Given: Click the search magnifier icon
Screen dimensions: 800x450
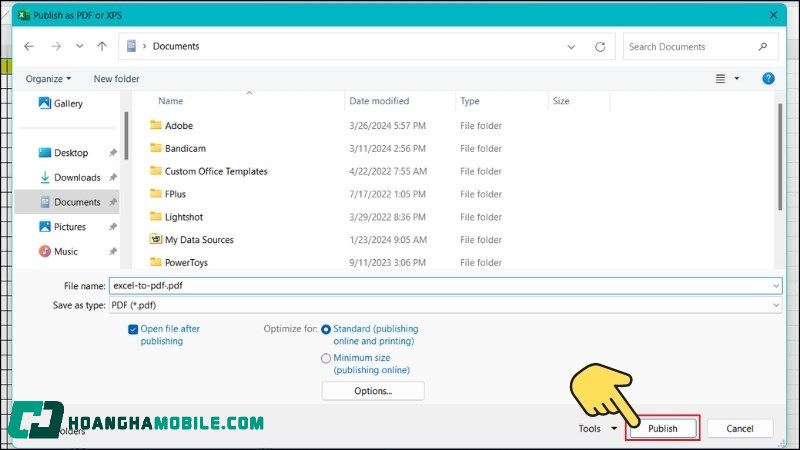Looking at the screenshot, I should tap(763, 46).
